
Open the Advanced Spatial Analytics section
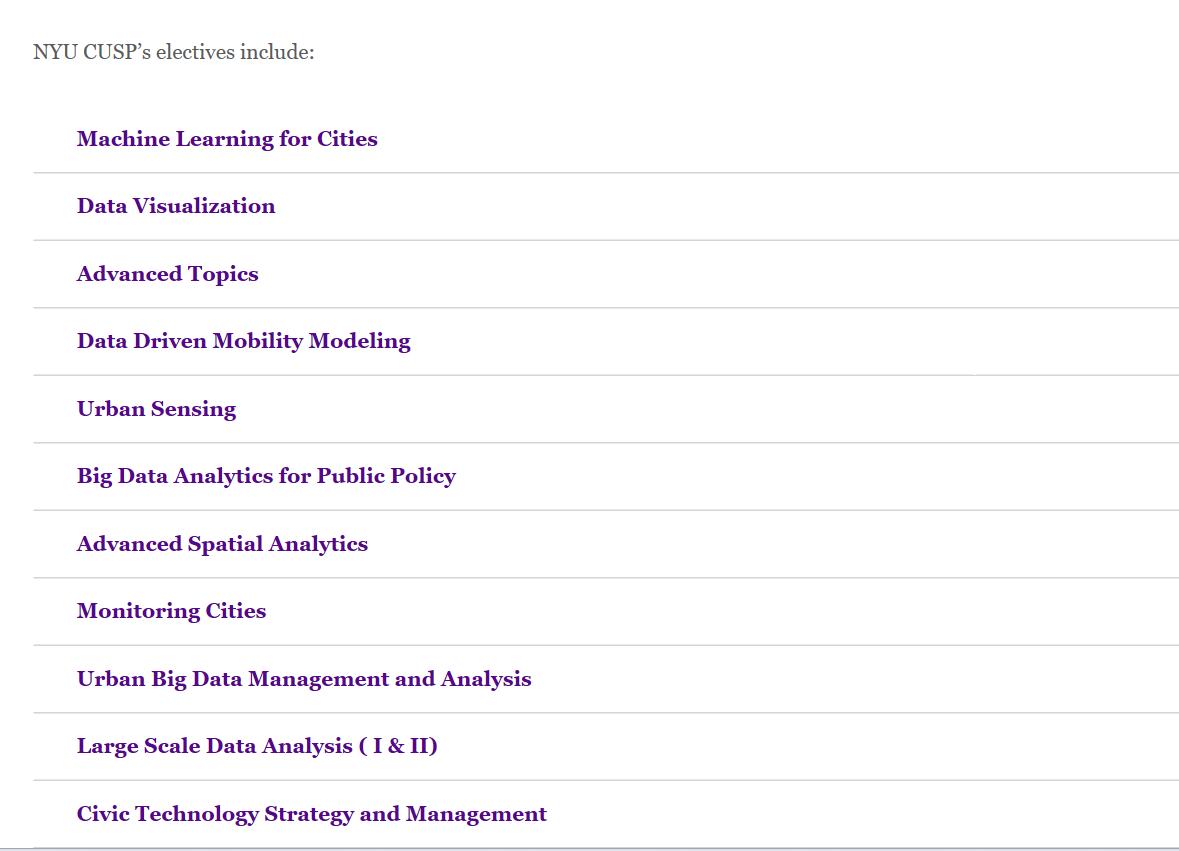pos(222,544)
